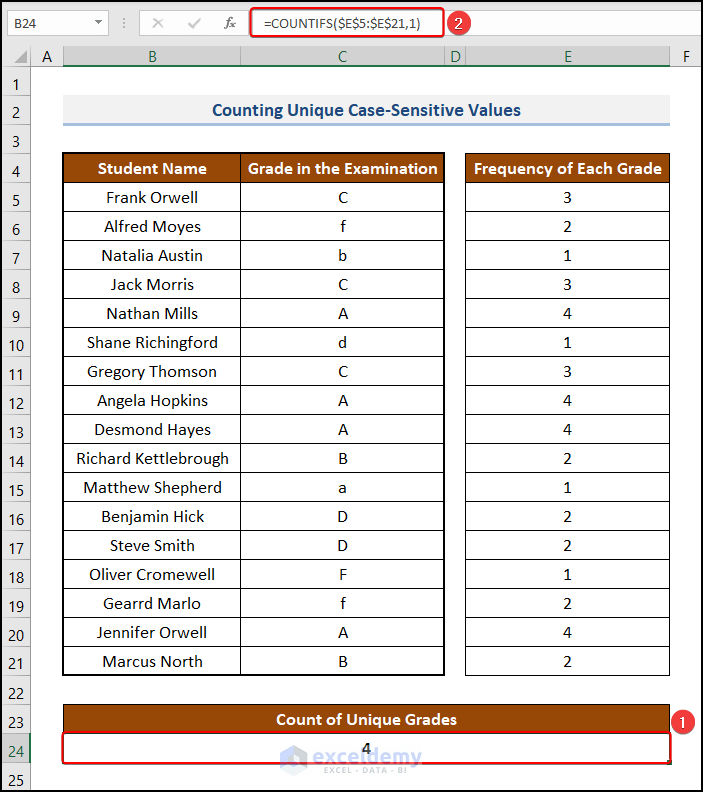Click the formula bar with COUNTIFS formula

point(347,23)
